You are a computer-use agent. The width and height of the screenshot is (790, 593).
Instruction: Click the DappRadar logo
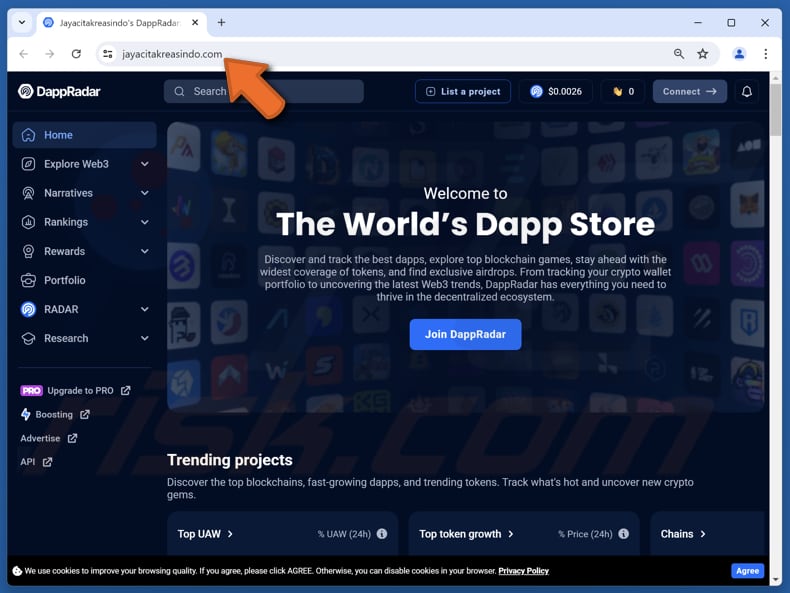click(59, 91)
